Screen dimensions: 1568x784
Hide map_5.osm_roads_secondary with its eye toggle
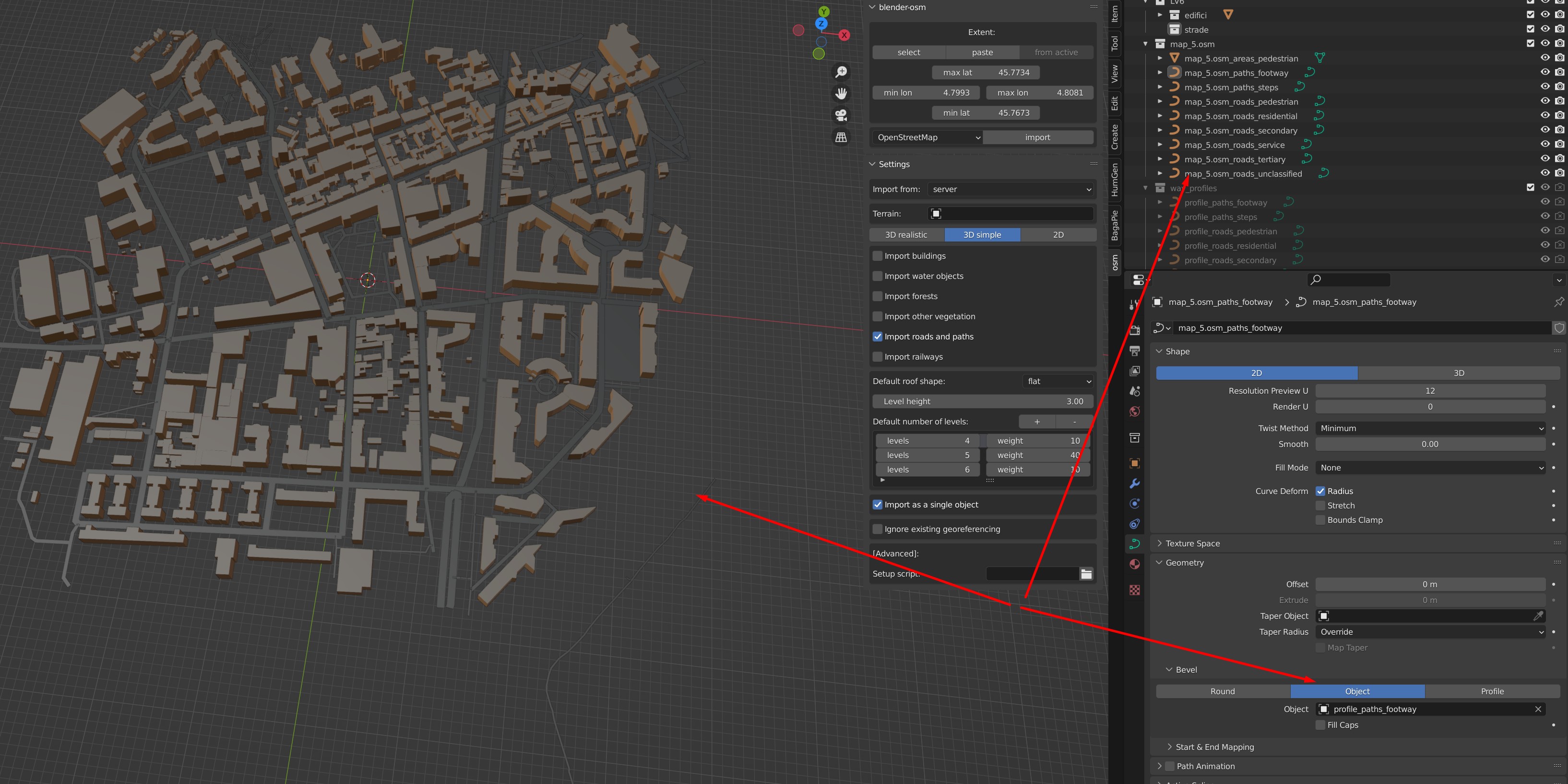tap(1545, 129)
